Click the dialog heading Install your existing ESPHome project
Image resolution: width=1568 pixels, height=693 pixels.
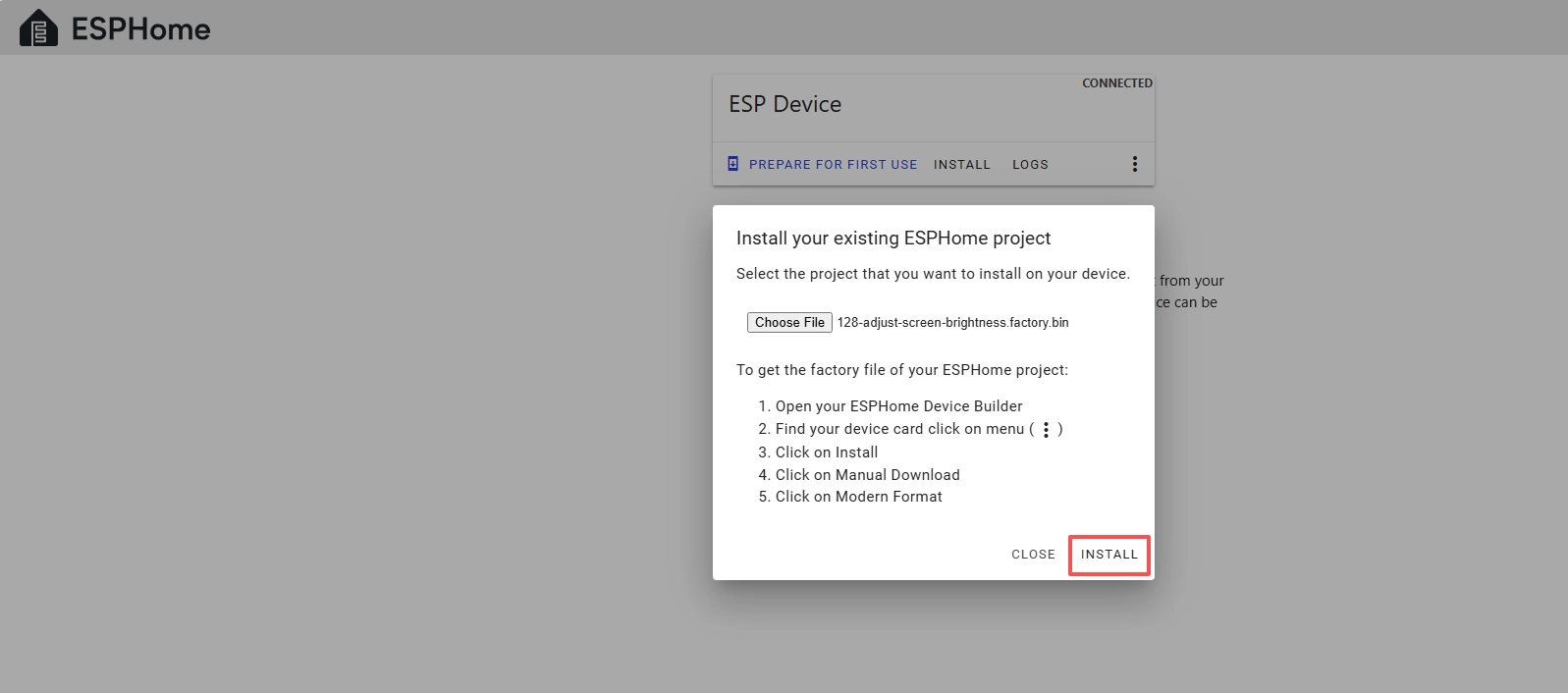[x=892, y=239]
